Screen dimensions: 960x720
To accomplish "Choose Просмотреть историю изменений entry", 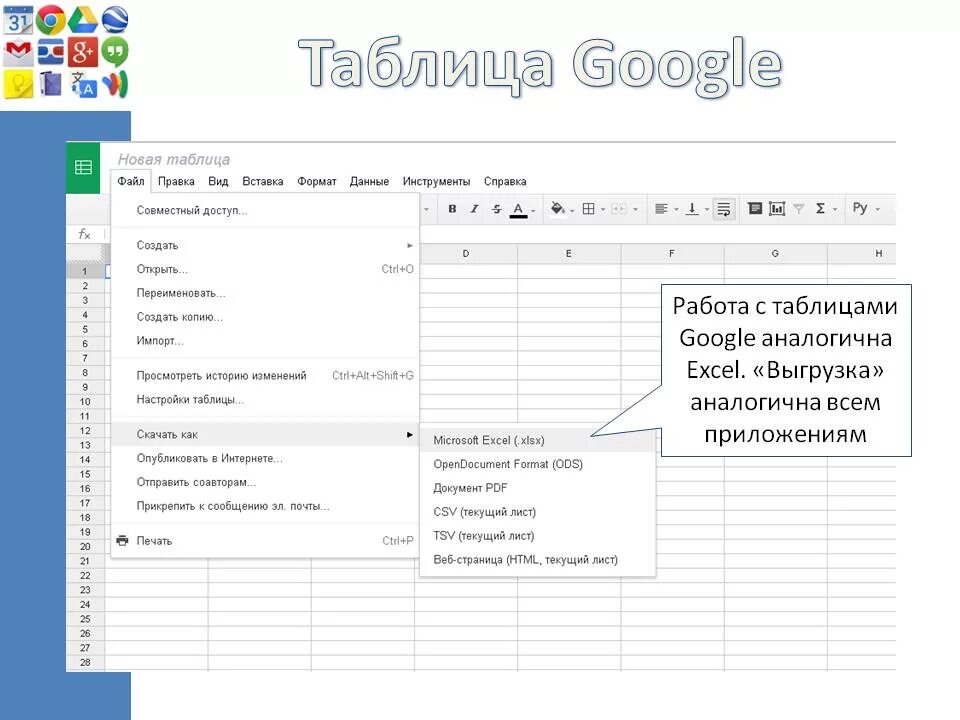I will coord(265,375).
